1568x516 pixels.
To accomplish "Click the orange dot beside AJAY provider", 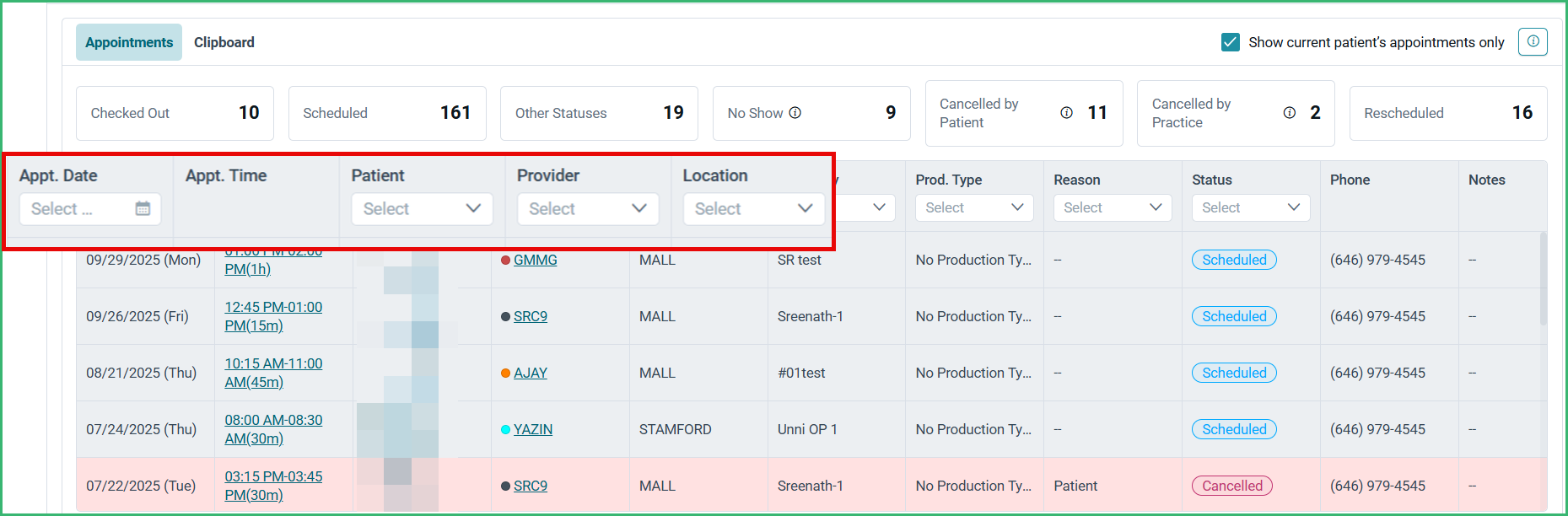I will [x=505, y=373].
